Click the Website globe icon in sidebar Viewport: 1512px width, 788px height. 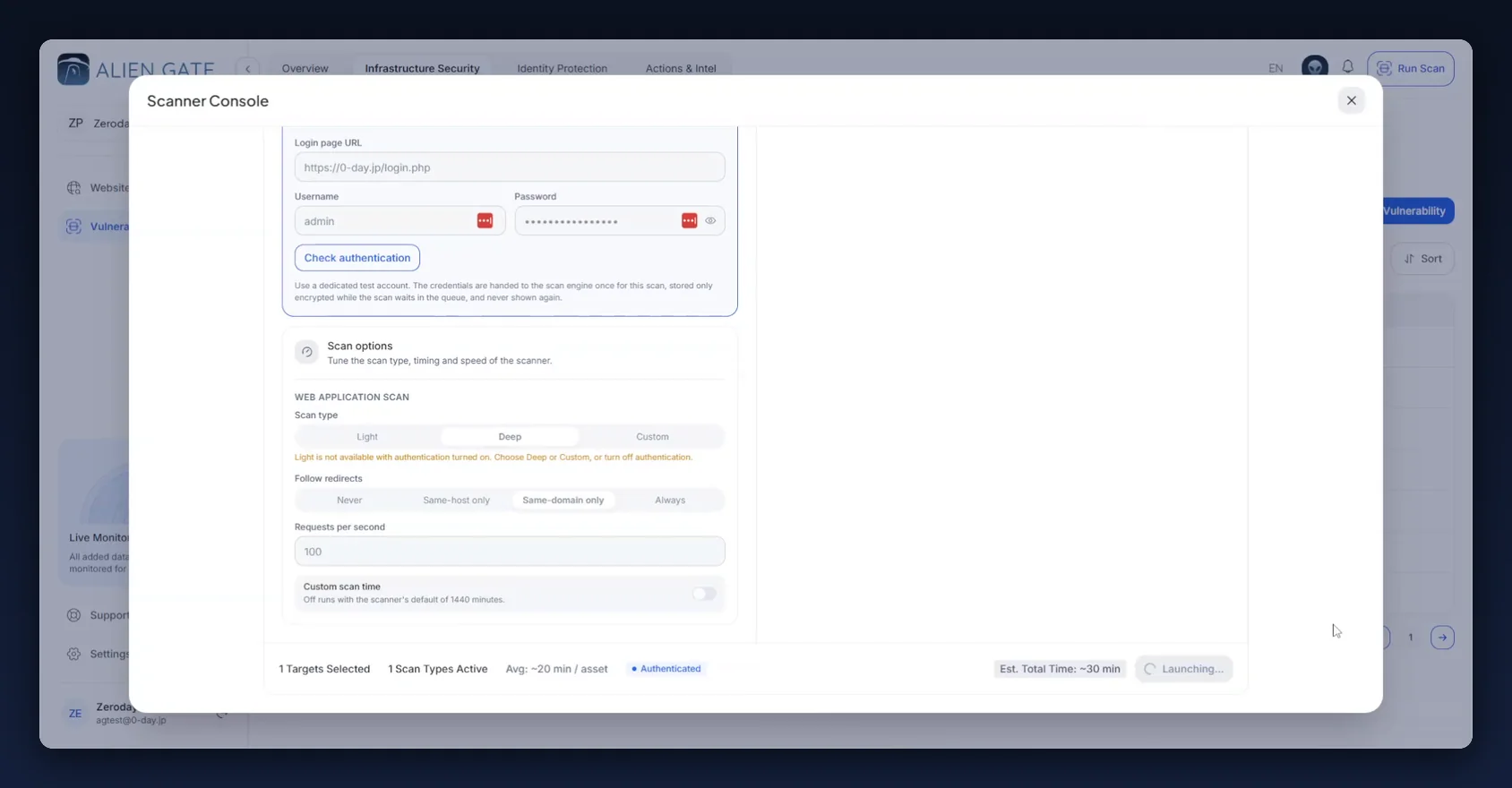(73, 188)
